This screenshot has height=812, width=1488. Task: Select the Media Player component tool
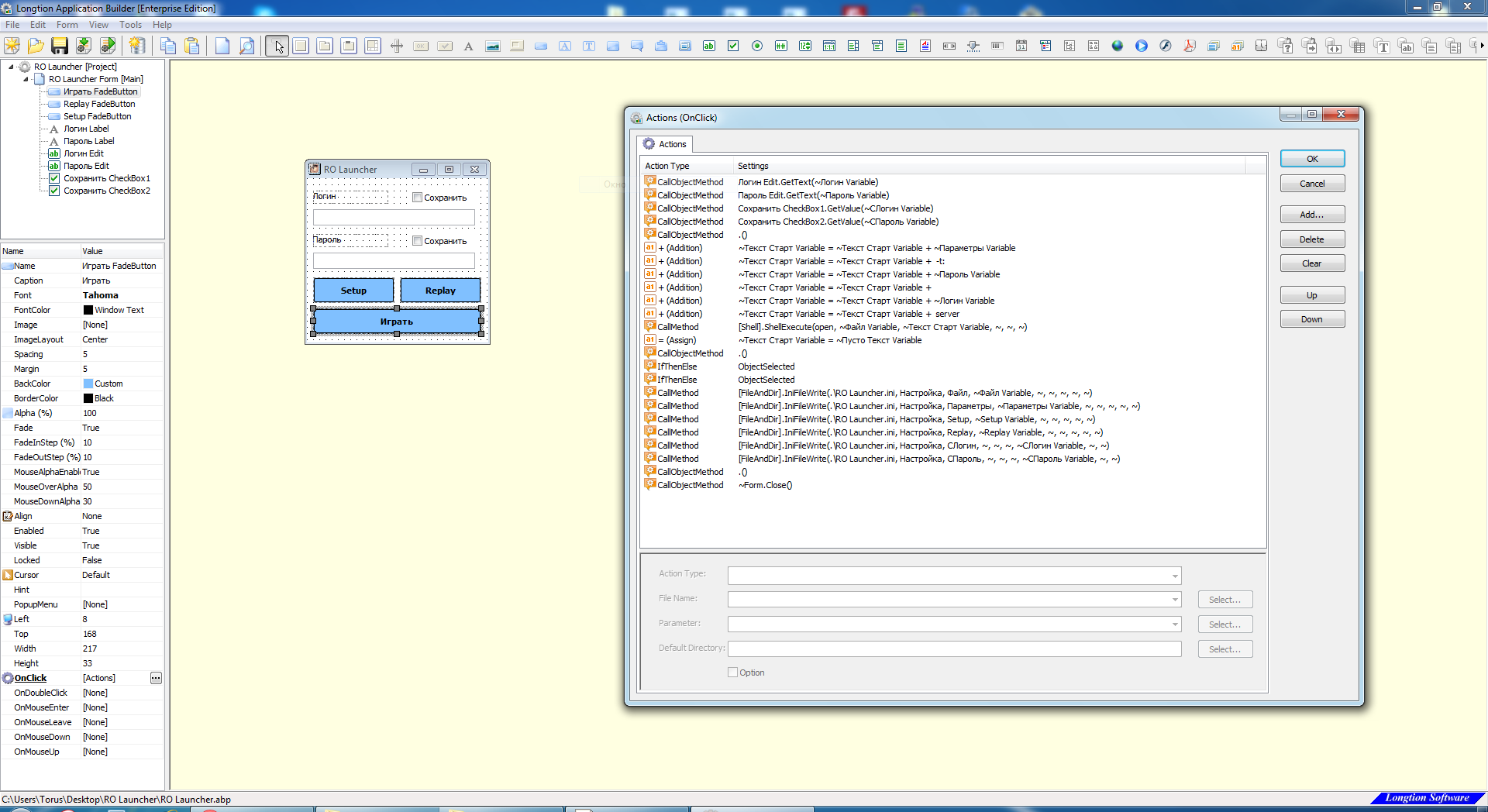coord(1142,46)
